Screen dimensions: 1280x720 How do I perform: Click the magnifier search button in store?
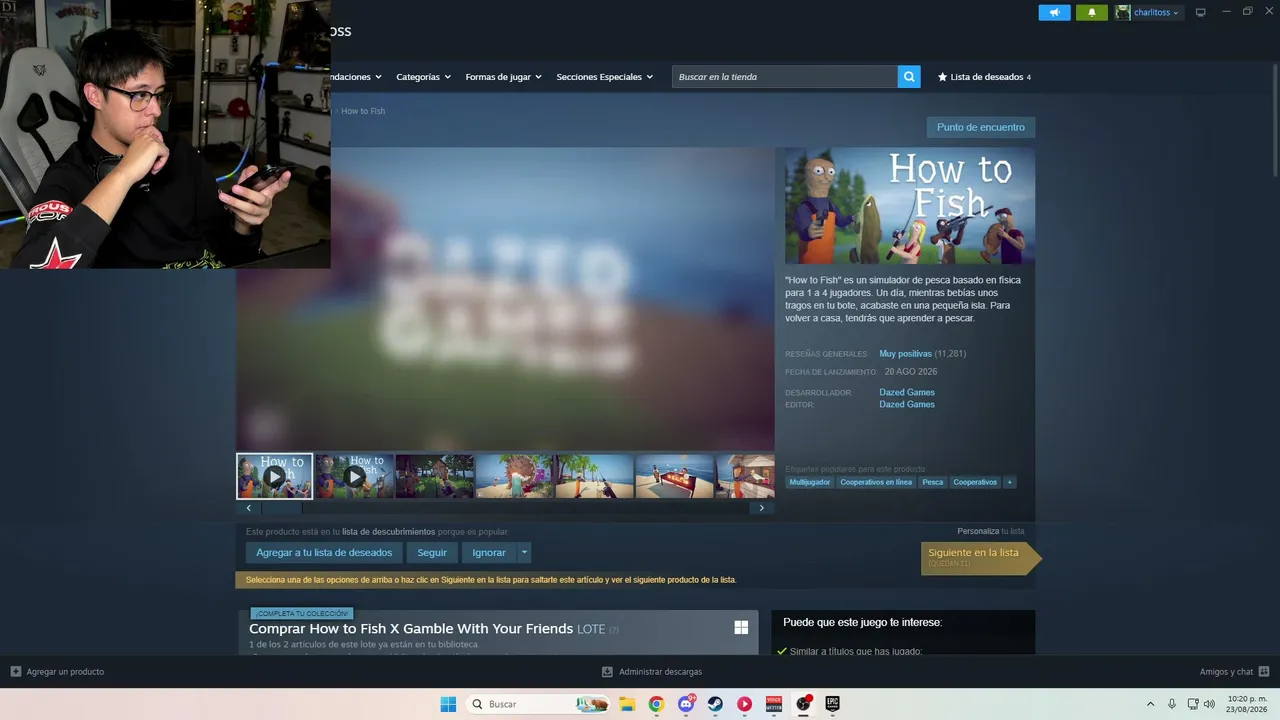click(x=909, y=77)
